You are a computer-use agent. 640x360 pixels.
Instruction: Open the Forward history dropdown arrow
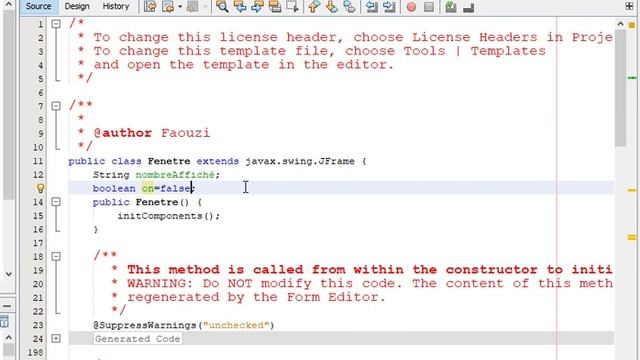pos(205,7)
